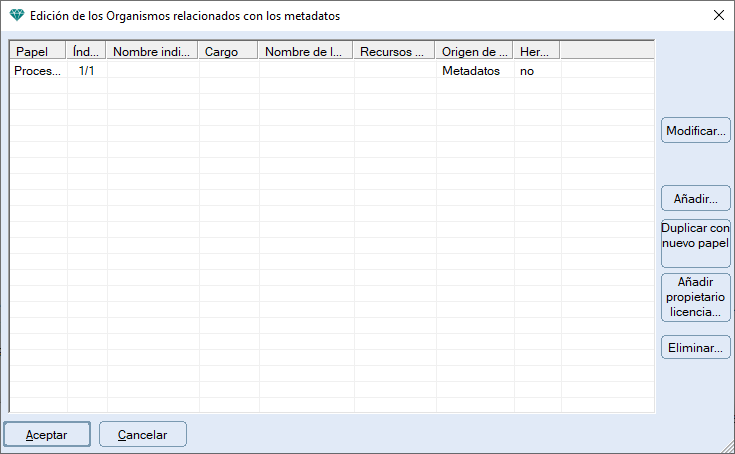Click the Nombre indi... column header
This screenshot has width=735, height=454.
[152, 52]
